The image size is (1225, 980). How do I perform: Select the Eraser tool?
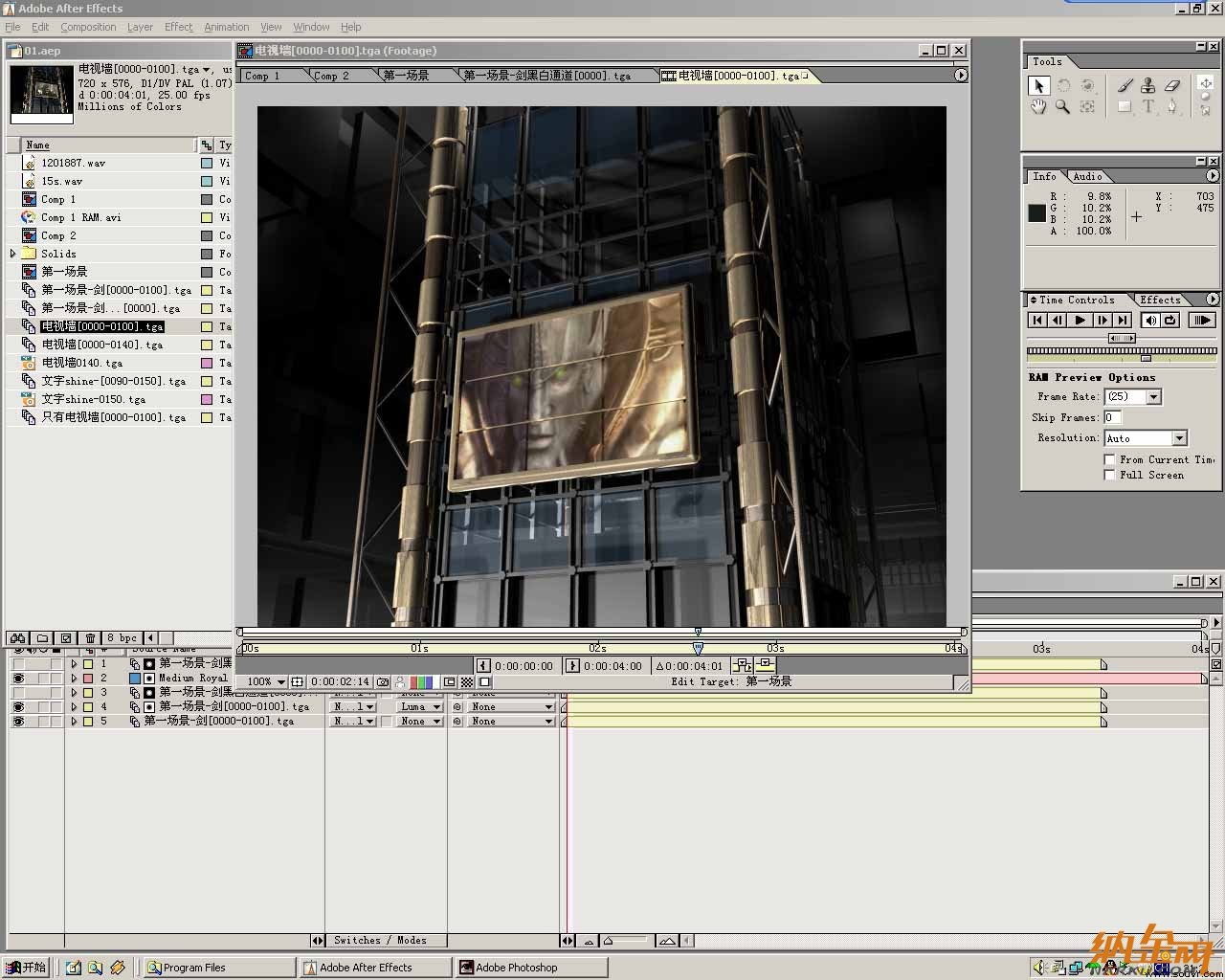click(1172, 85)
